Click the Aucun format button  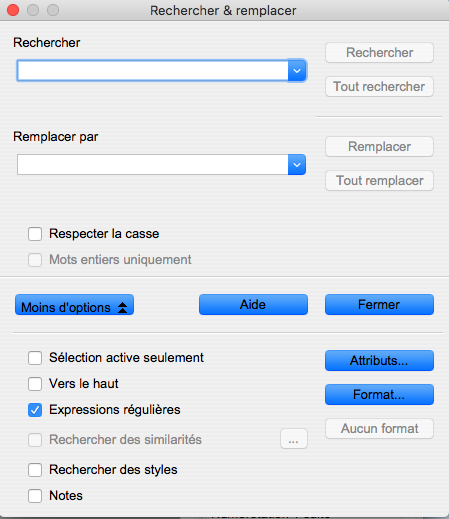(379, 429)
